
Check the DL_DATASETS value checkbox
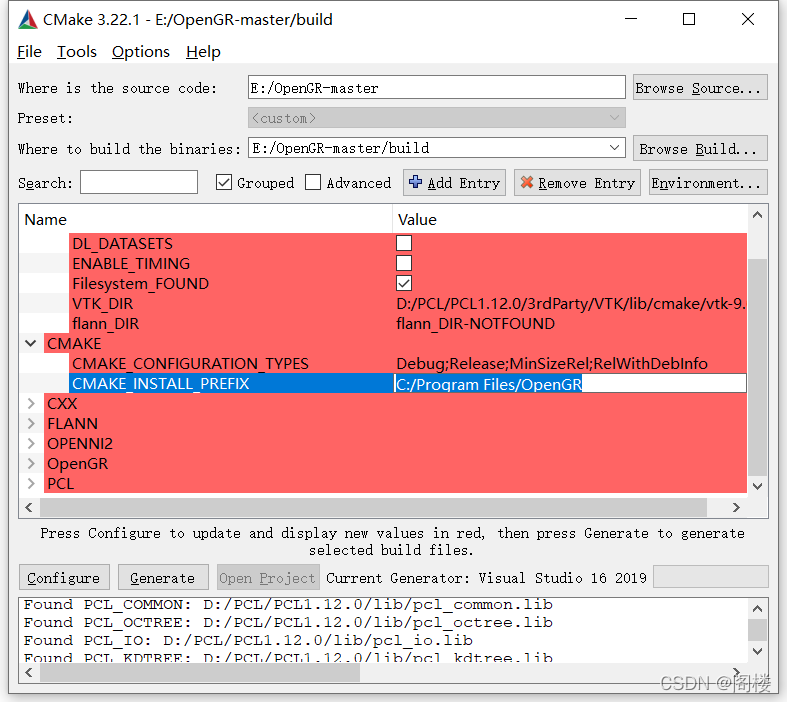coord(404,243)
